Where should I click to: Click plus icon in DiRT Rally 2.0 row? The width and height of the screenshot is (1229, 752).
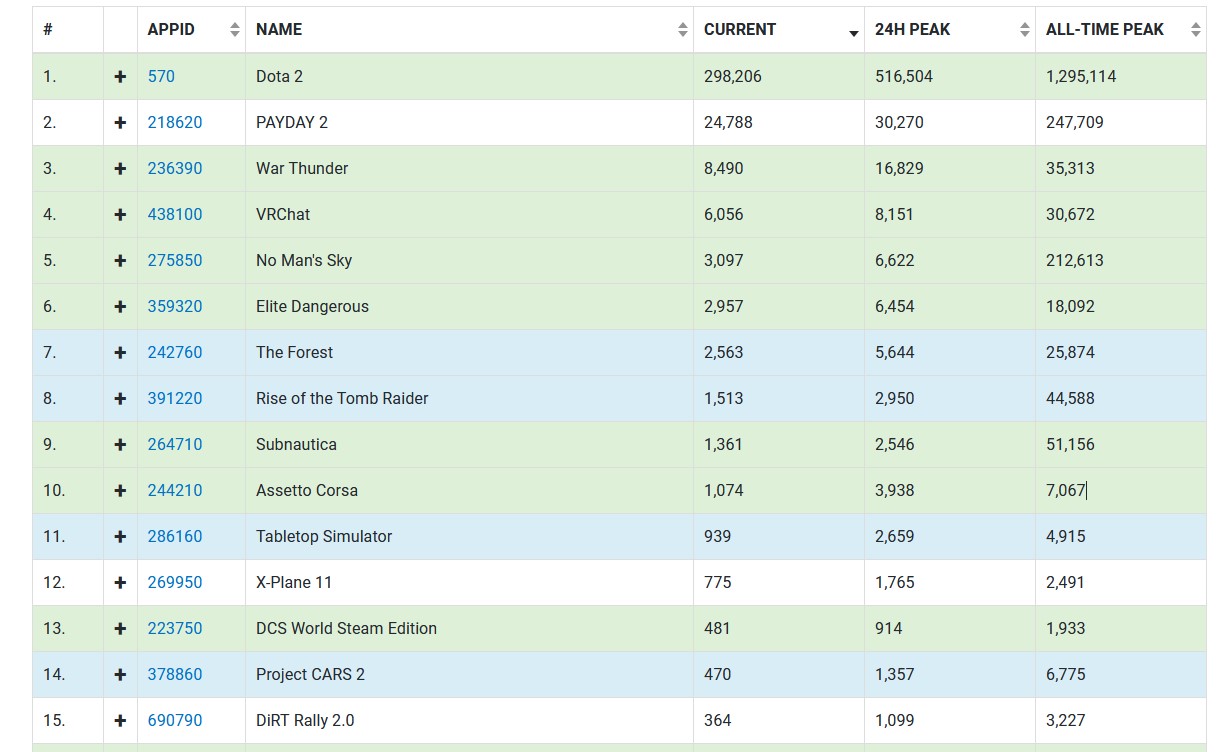coord(120,720)
